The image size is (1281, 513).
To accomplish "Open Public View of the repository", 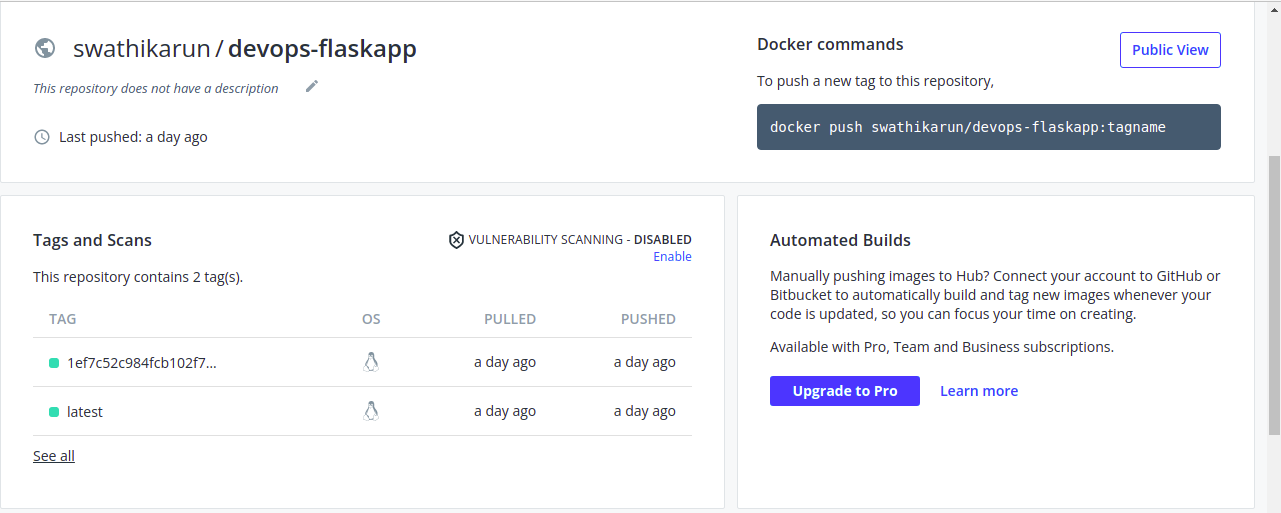I will click(1170, 50).
